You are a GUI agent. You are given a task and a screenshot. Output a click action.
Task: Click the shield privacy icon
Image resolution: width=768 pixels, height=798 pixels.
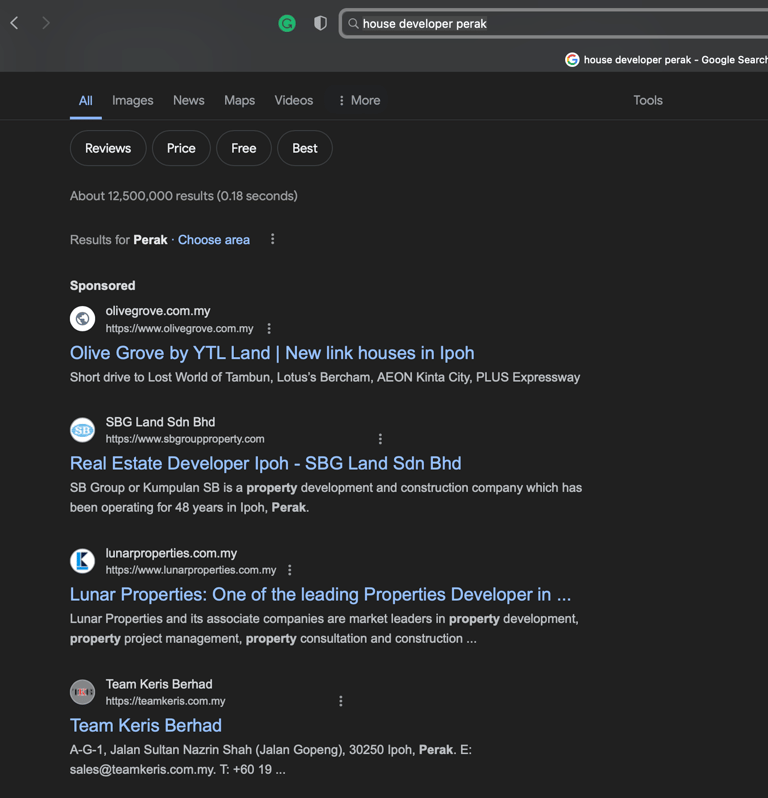pos(320,23)
